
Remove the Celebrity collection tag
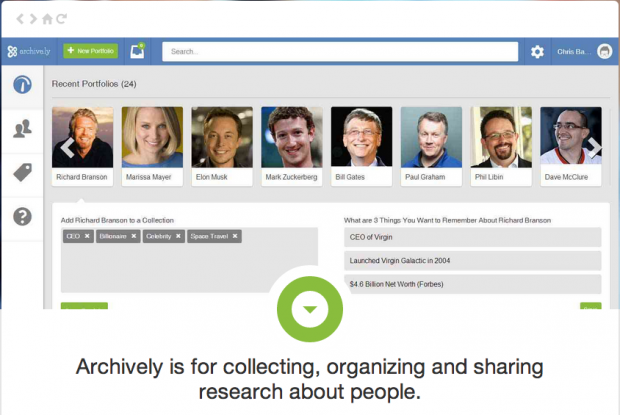pyautogui.click(x=178, y=236)
